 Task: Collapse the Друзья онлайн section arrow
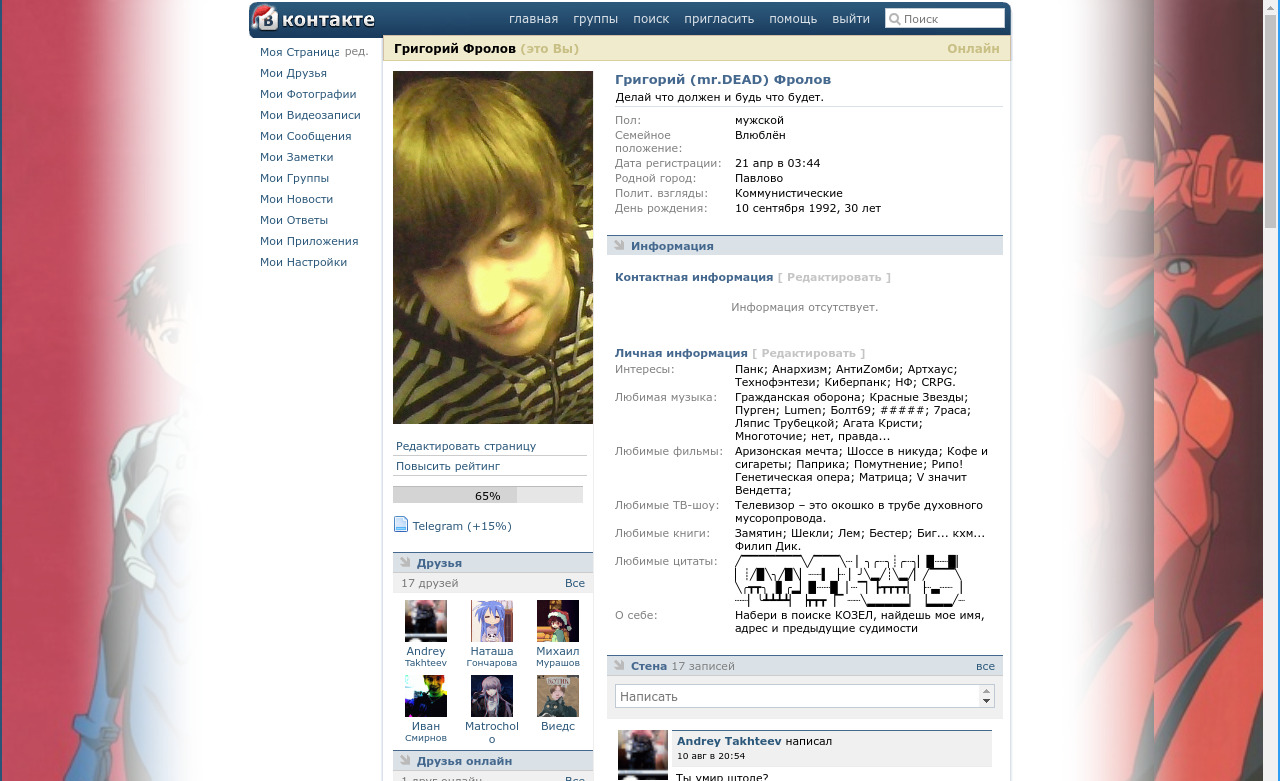[x=405, y=761]
